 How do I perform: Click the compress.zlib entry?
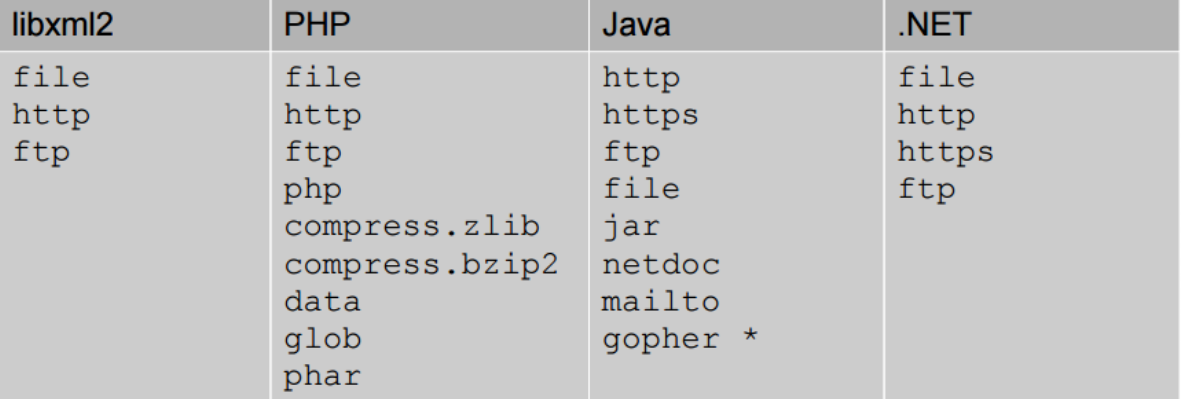(x=412, y=227)
